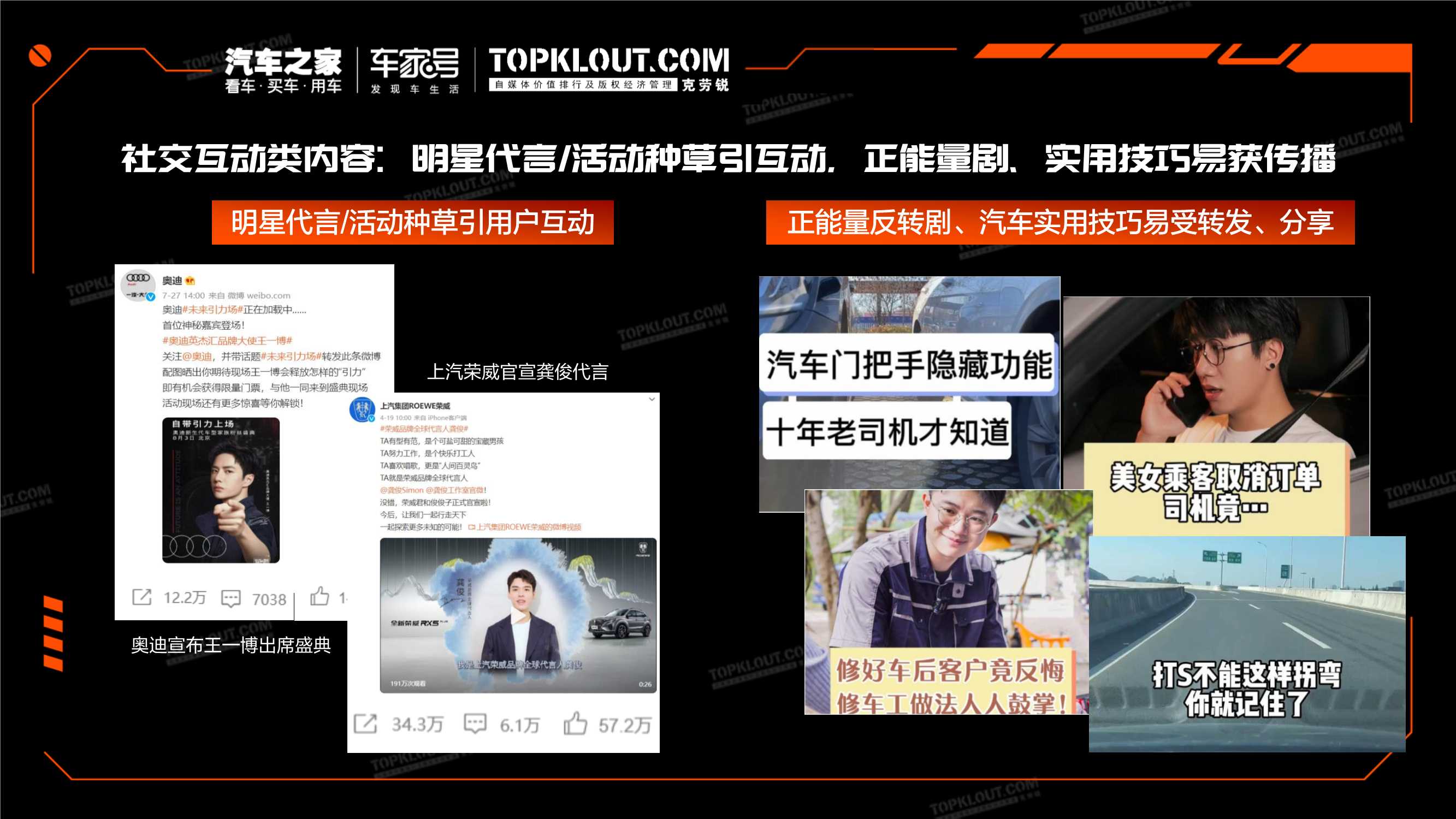Click the 34.3万 repost count
1456x819 pixels.
[x=417, y=725]
